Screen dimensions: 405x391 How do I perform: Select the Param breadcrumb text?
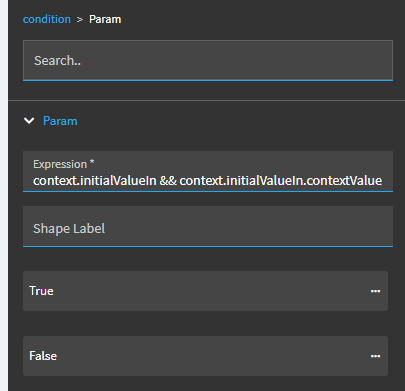pyautogui.click(x=105, y=19)
